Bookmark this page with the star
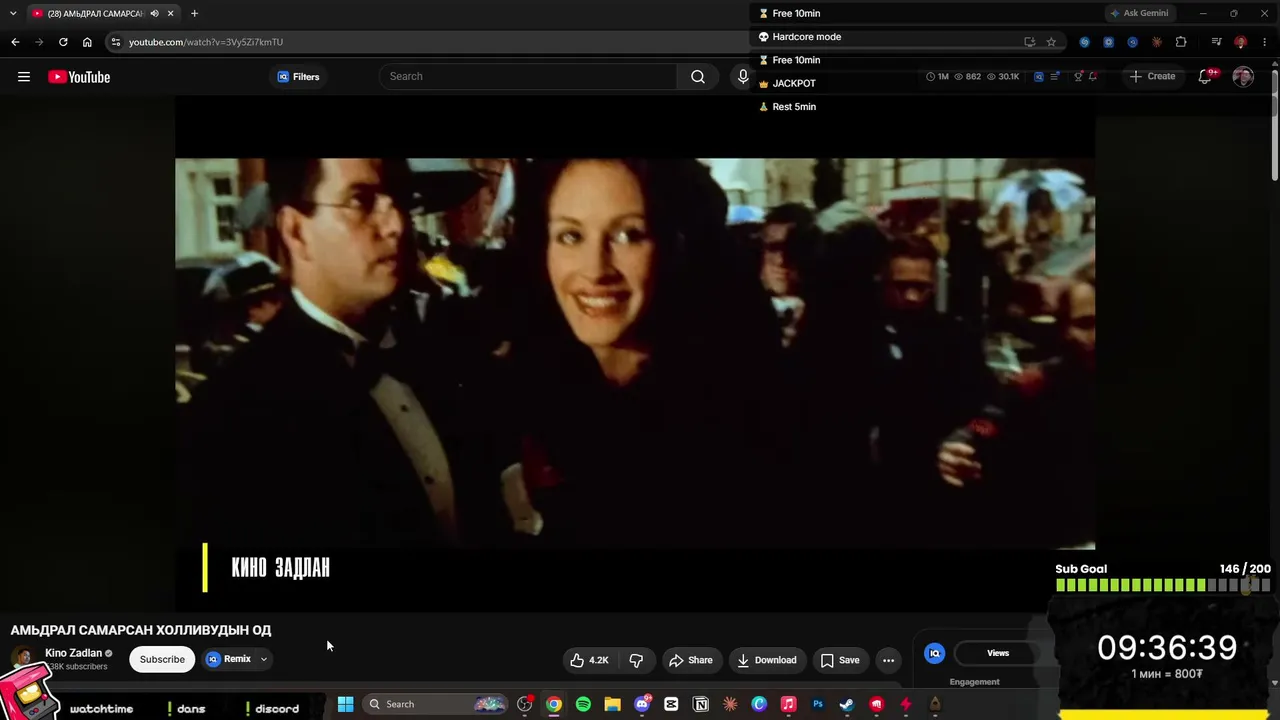 [x=1051, y=42]
